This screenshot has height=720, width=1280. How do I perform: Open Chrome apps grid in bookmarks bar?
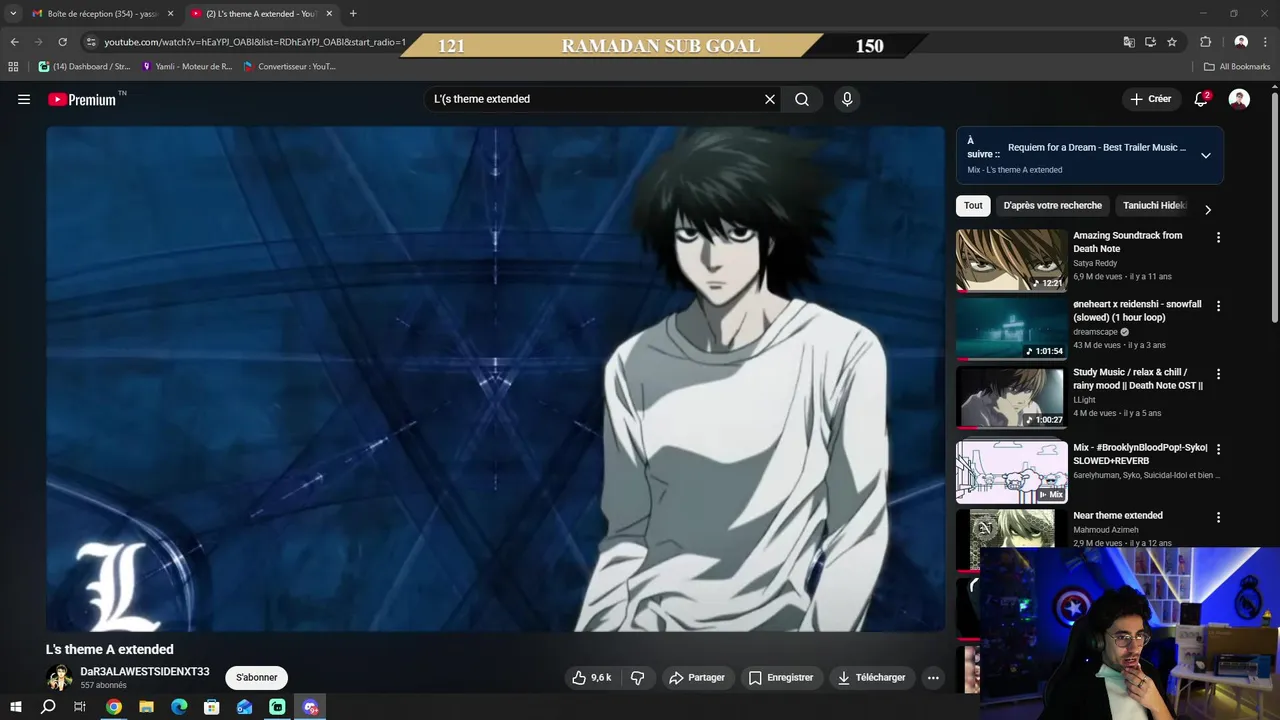click(13, 67)
